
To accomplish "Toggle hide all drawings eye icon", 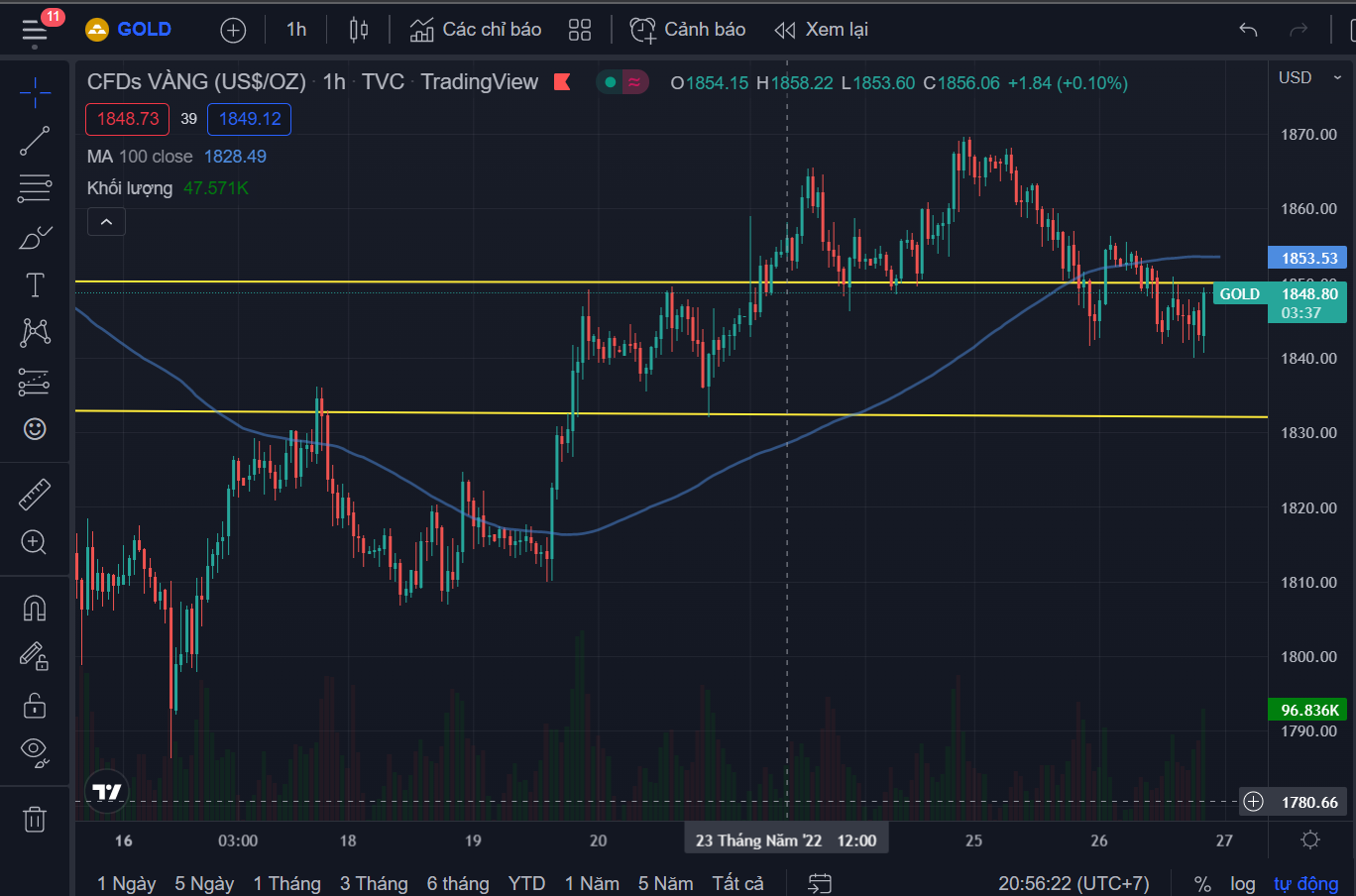I will click(35, 752).
